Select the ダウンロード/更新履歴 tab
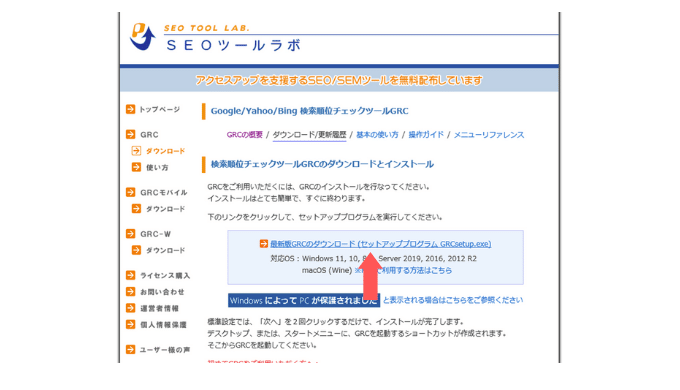 (309, 135)
